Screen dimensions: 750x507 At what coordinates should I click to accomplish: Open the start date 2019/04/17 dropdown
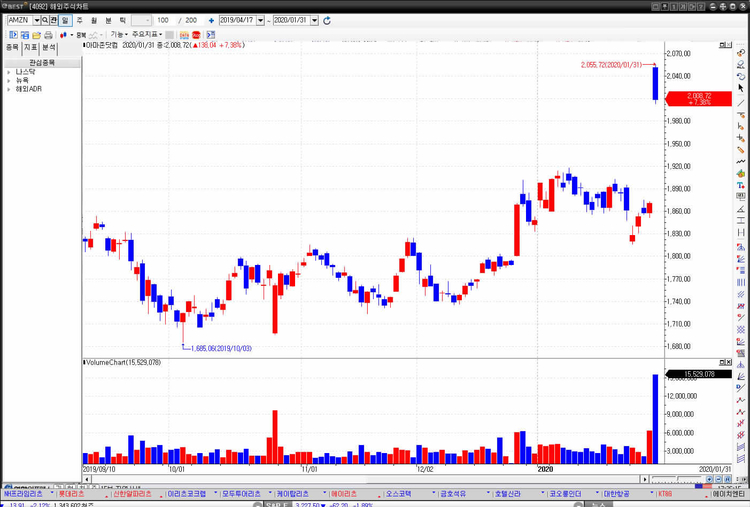[x=261, y=21]
